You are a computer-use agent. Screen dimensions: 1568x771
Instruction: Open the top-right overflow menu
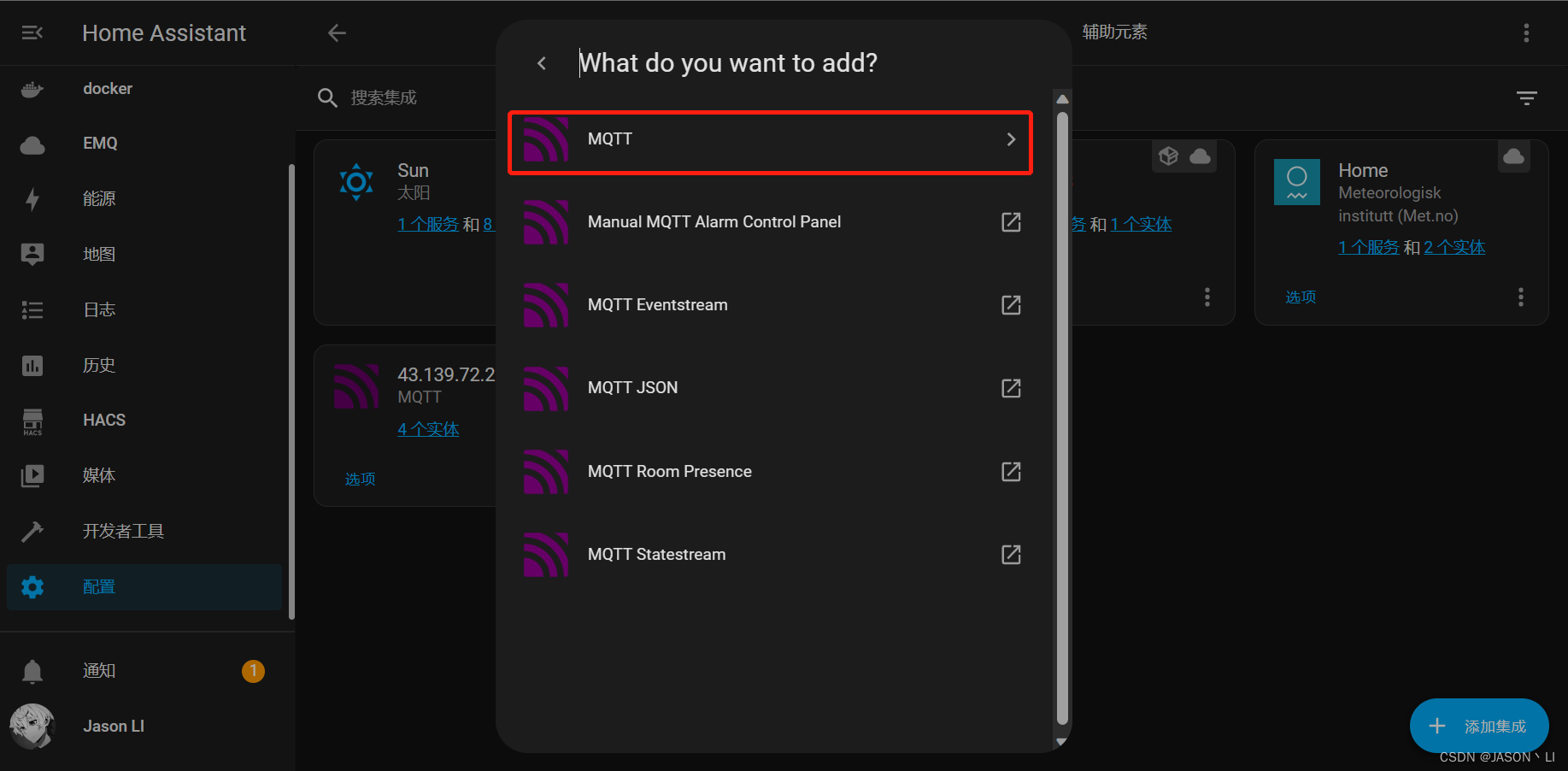1526,32
